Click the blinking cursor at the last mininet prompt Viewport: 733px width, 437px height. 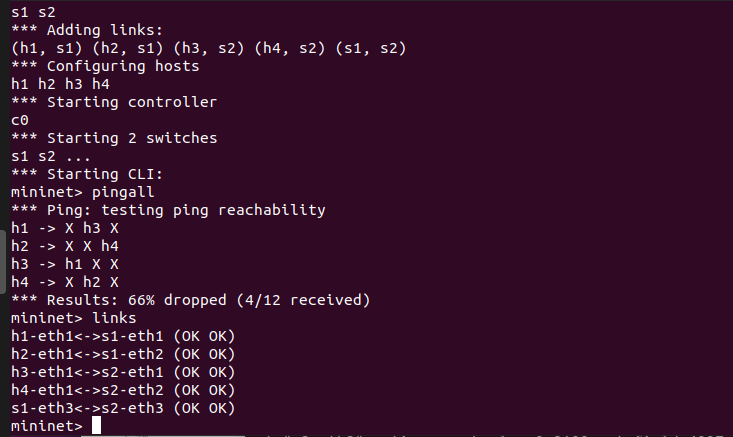click(96, 427)
